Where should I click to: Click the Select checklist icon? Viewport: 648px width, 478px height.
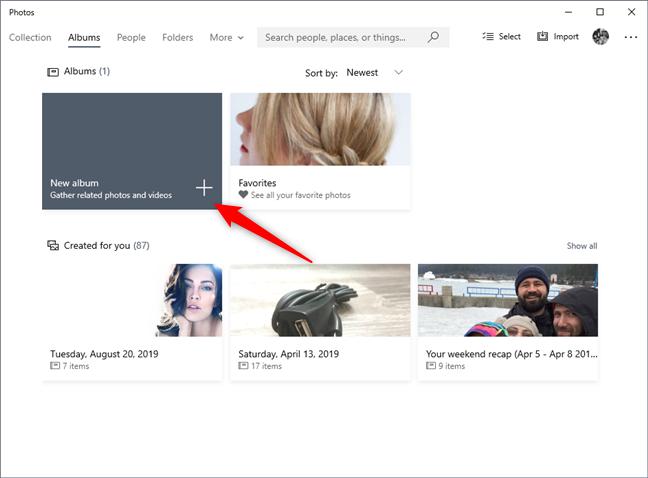point(488,36)
